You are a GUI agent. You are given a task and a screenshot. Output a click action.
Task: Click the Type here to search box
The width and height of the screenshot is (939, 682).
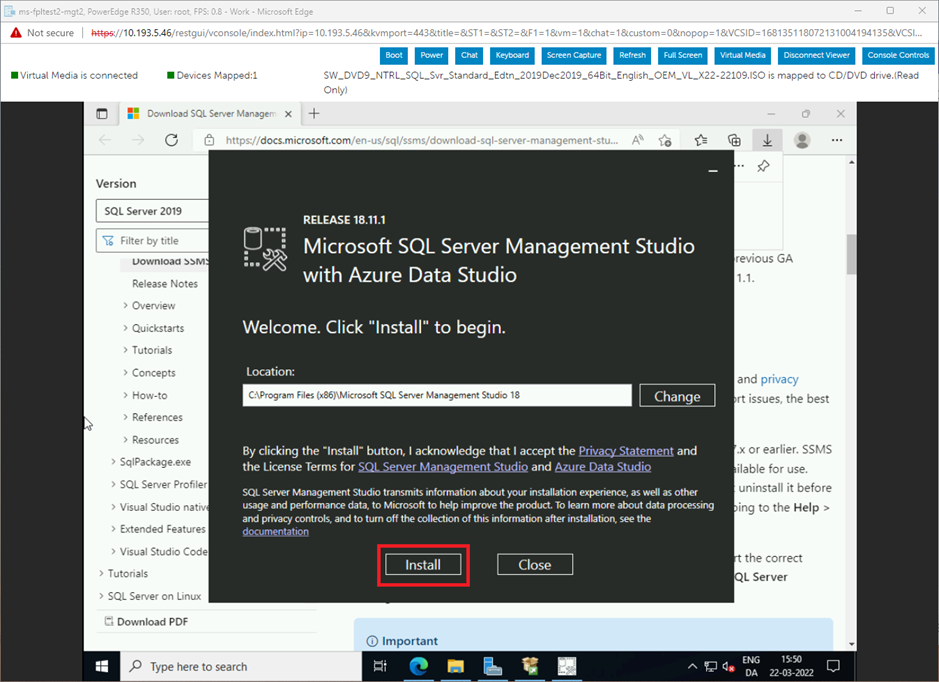tap(241, 666)
